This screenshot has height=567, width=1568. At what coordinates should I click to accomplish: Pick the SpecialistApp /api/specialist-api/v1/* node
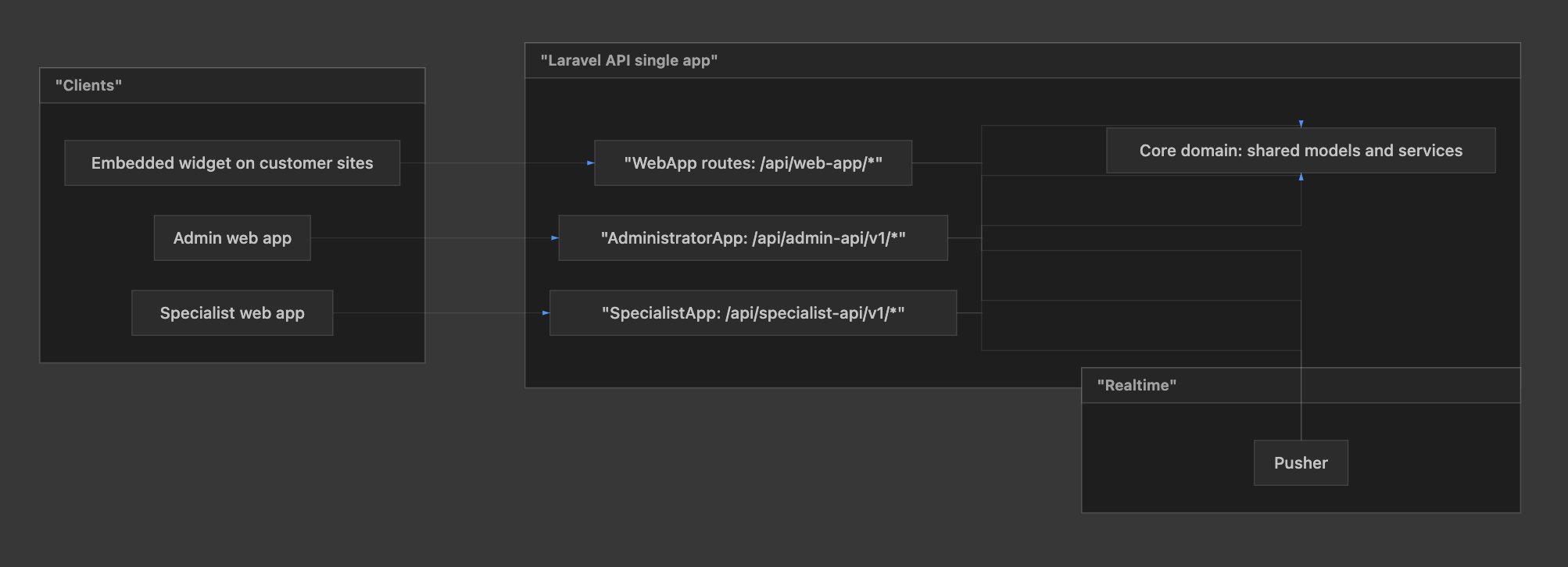point(753,312)
